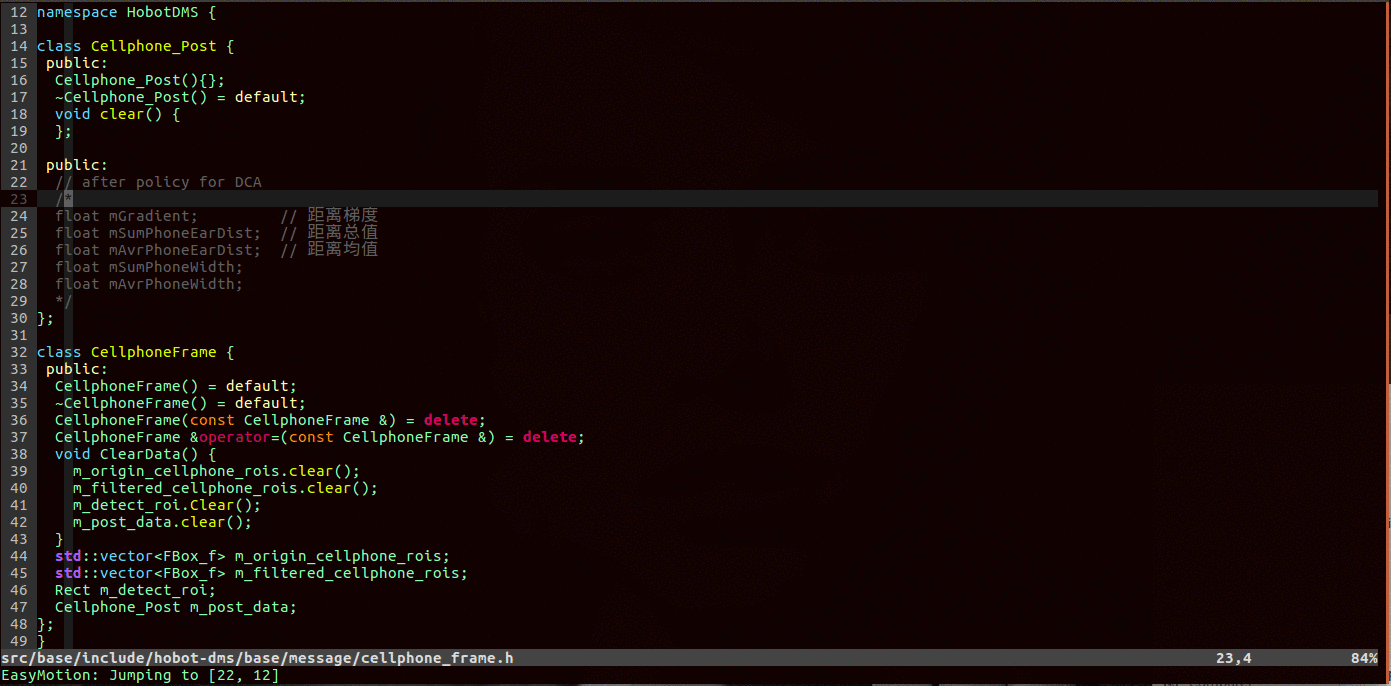Click 'float mGradient;' declaration
Image resolution: width=1391 pixels, height=686 pixels.
(x=126, y=217)
